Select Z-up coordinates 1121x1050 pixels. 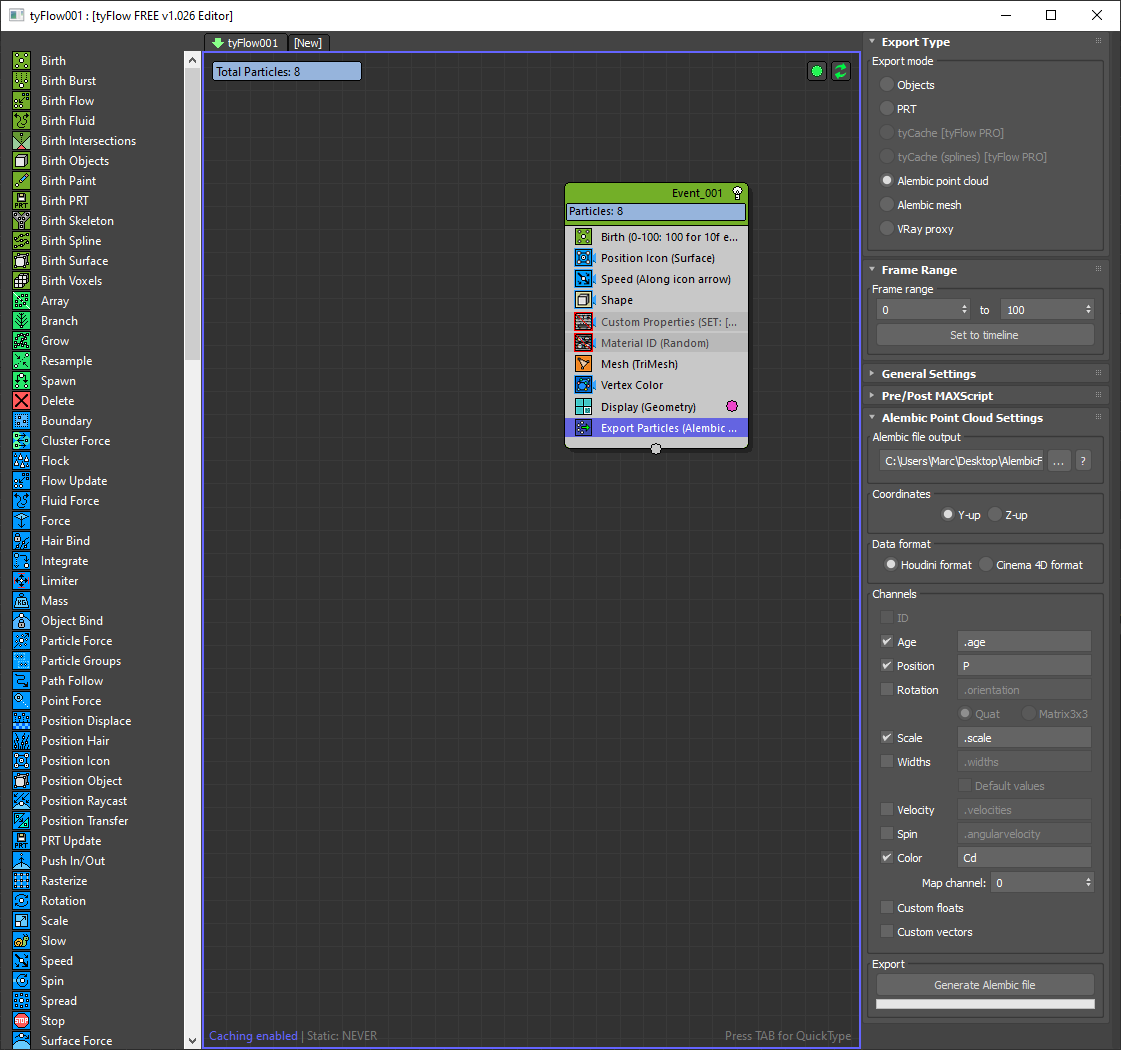(x=994, y=515)
